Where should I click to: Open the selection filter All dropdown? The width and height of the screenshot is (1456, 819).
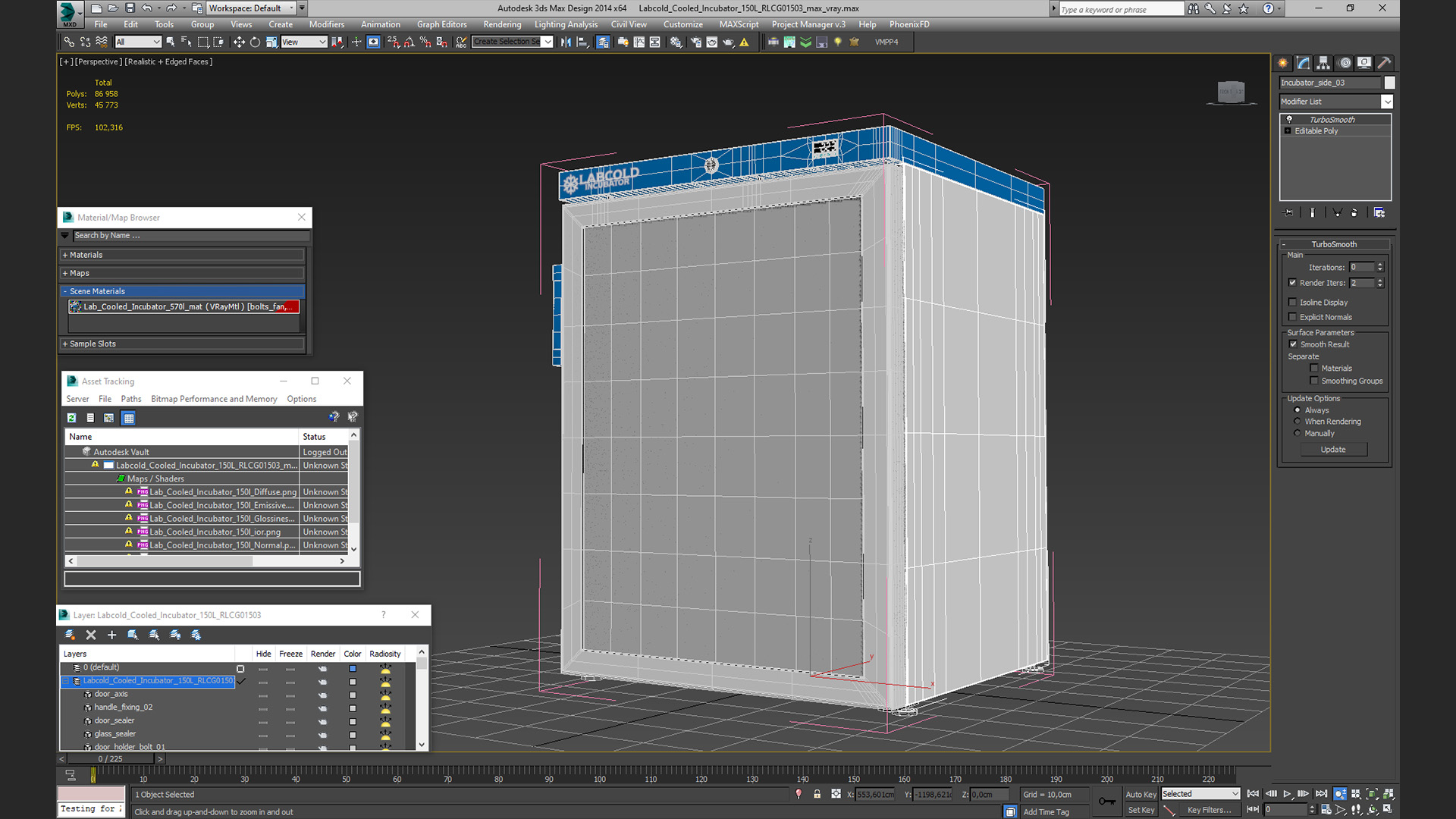[138, 42]
